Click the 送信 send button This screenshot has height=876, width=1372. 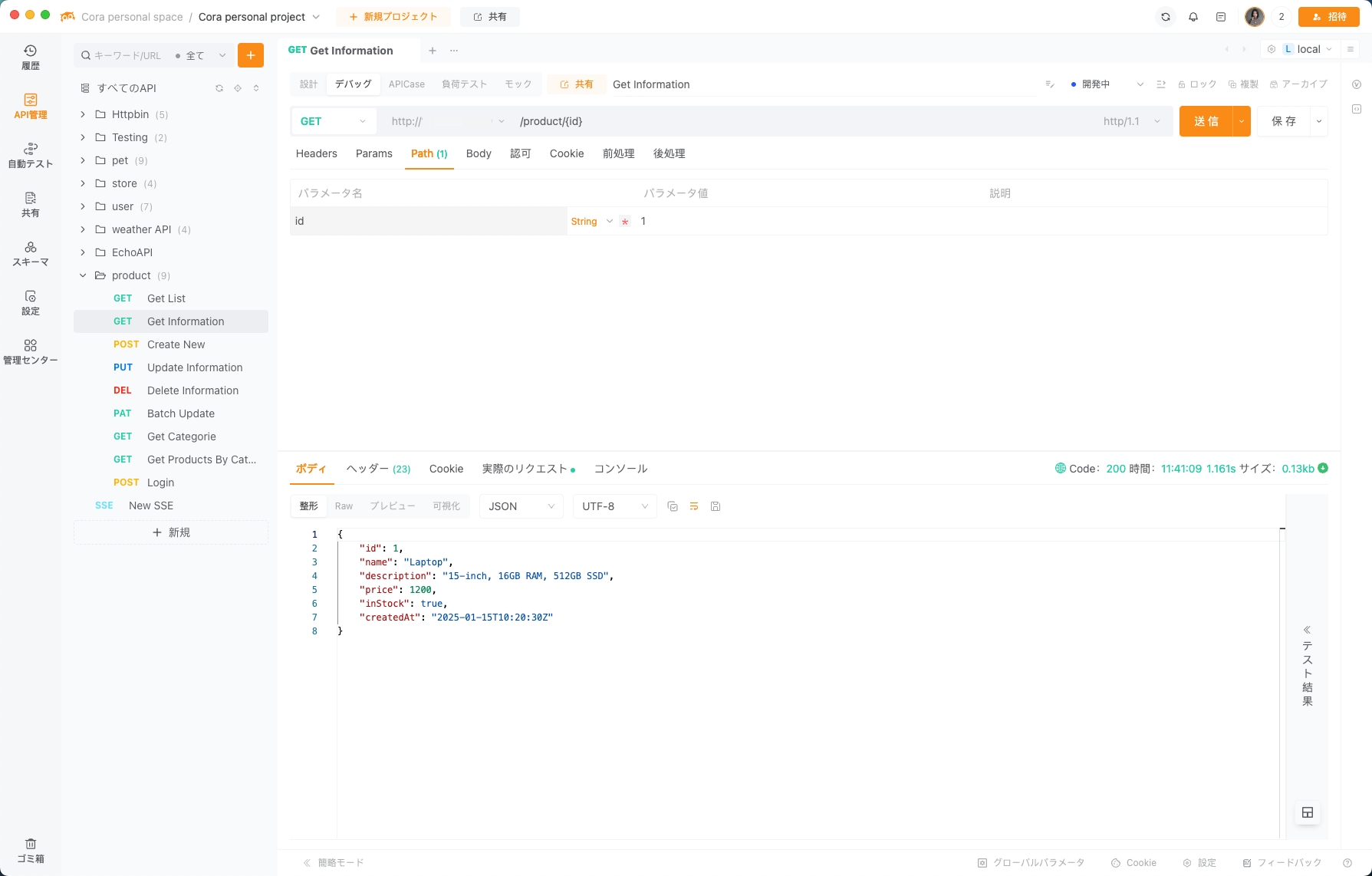point(1206,121)
